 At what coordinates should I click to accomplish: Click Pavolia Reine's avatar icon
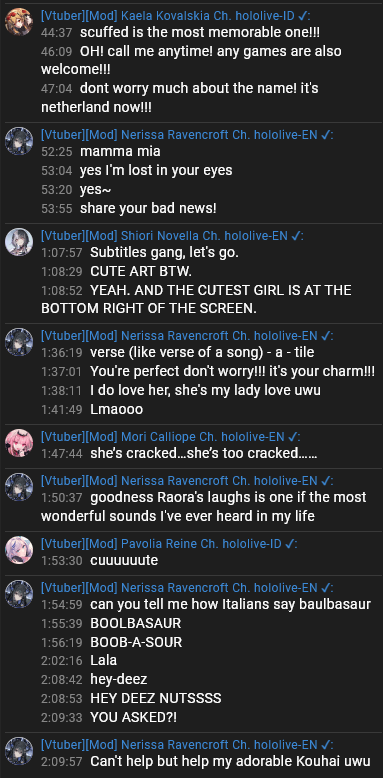coord(19,550)
